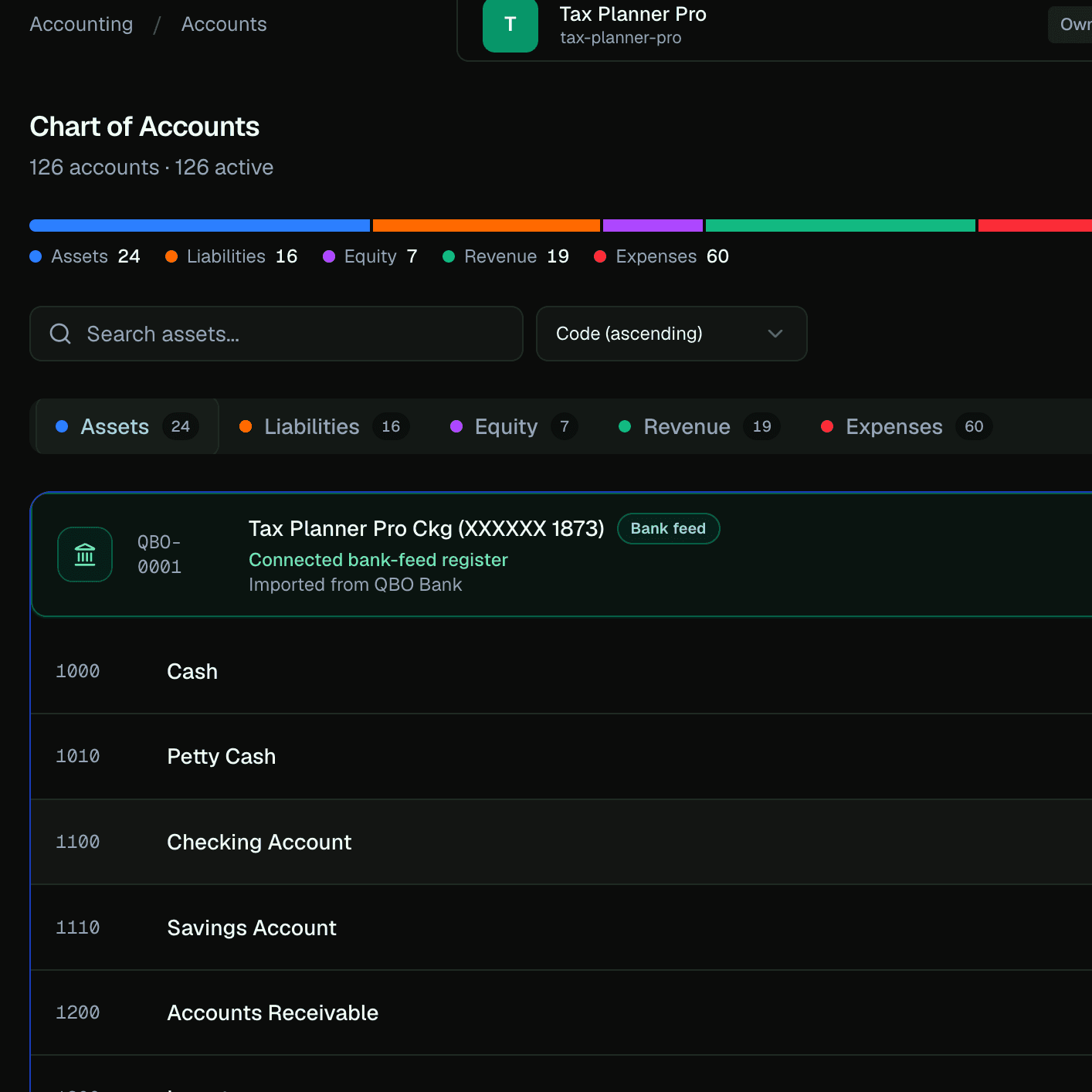
Task: Switch to the Assets tab
Action: 127,426
